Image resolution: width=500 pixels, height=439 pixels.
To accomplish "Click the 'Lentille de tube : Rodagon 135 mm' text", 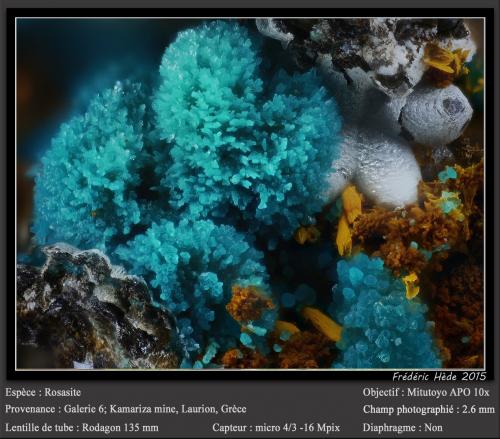I will coord(82,427).
